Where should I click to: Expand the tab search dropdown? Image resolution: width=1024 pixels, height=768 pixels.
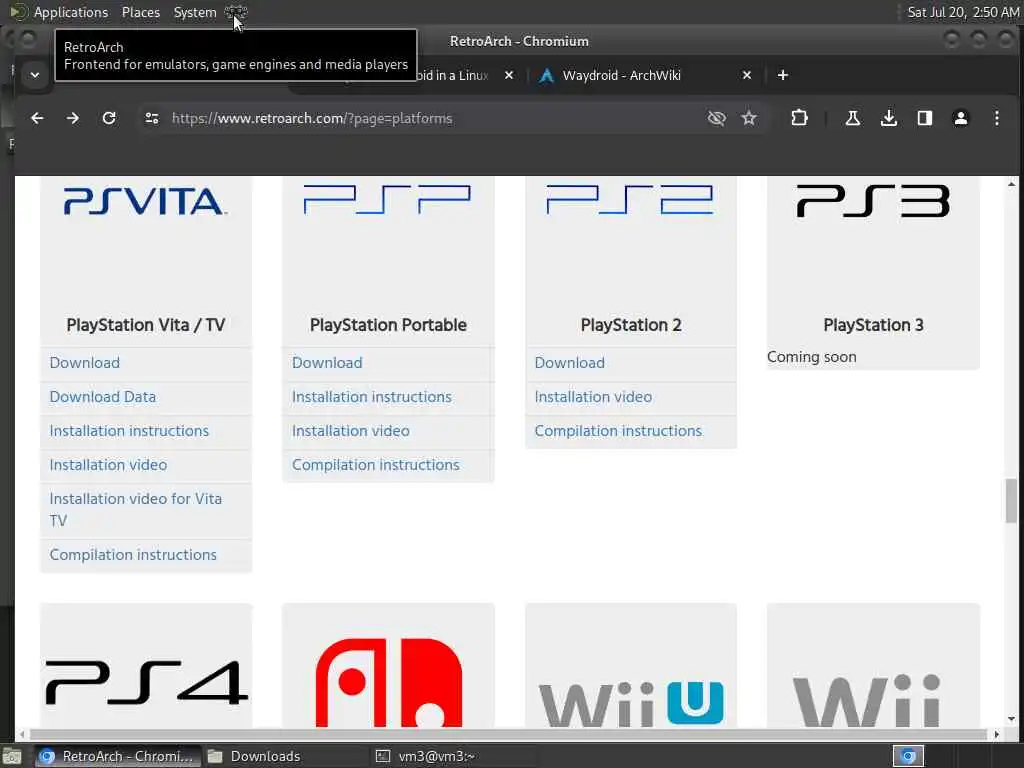[35, 75]
